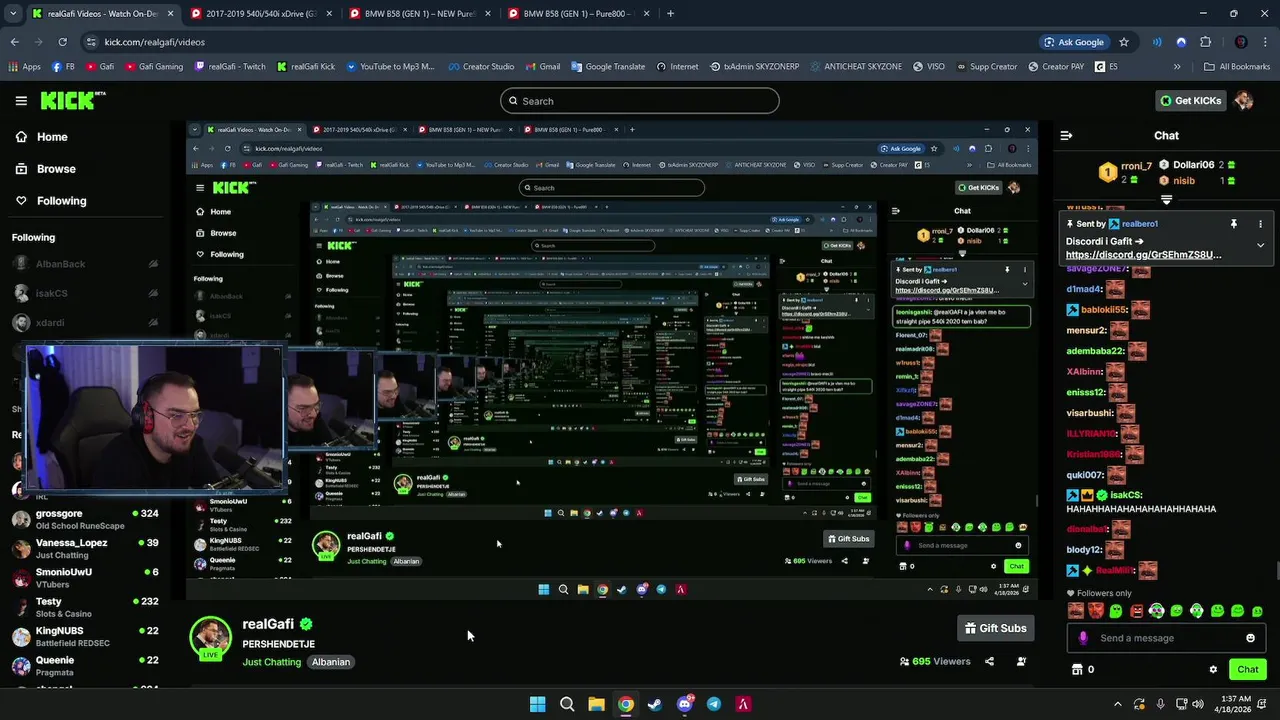Open Windows Start menu
Viewport: 1280px width, 720px height.
(x=537, y=704)
